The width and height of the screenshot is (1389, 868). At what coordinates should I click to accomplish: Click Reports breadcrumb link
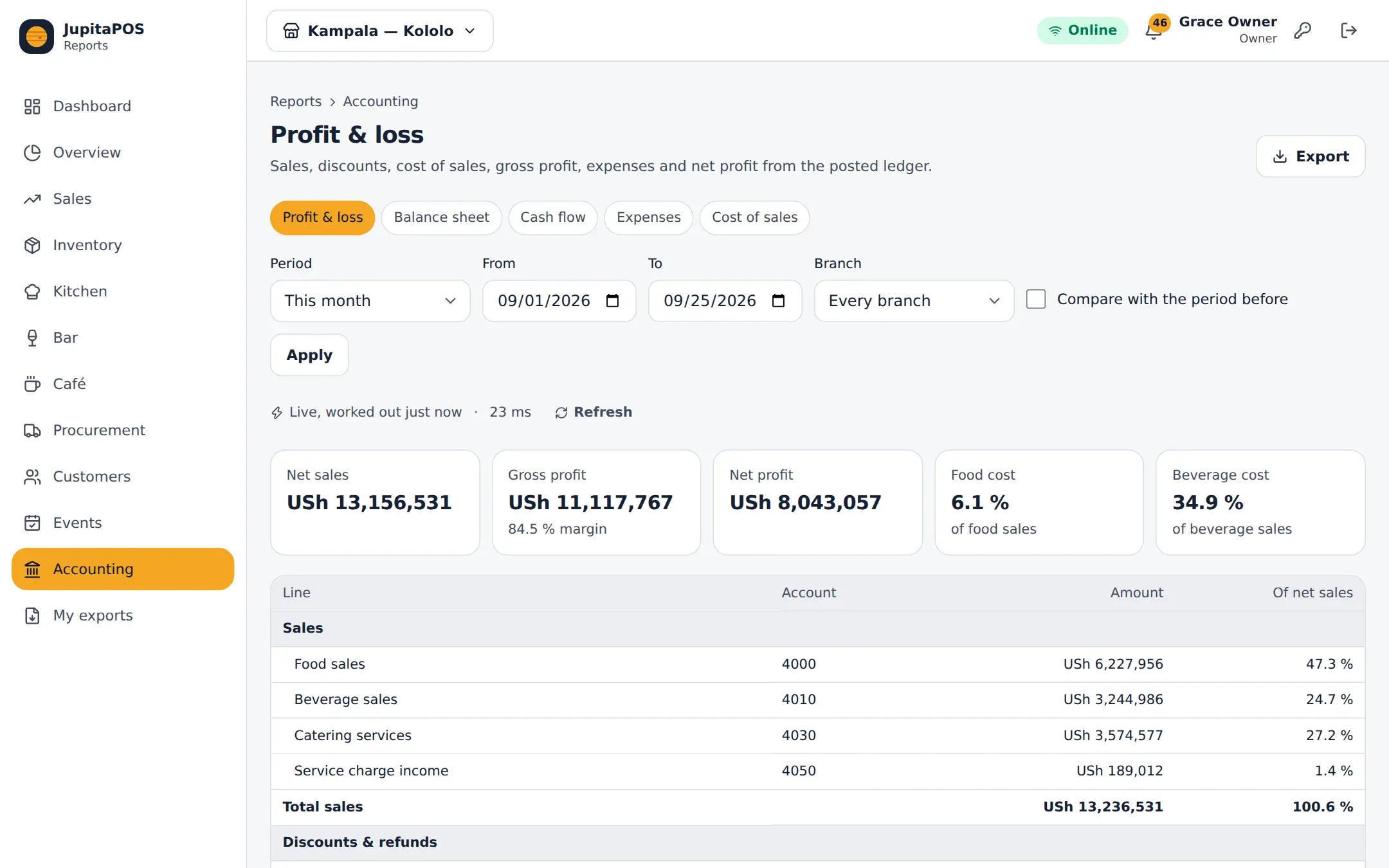[x=296, y=102]
